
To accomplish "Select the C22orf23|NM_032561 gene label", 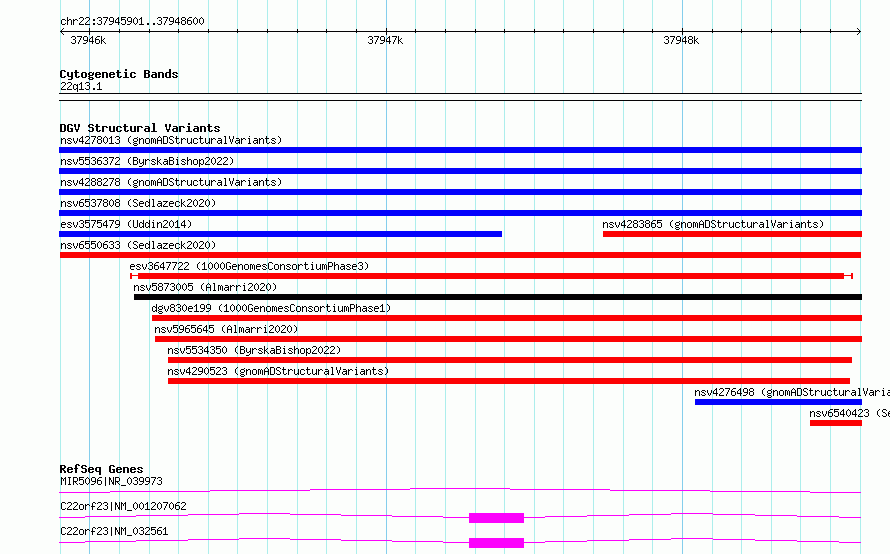I will point(114,531).
